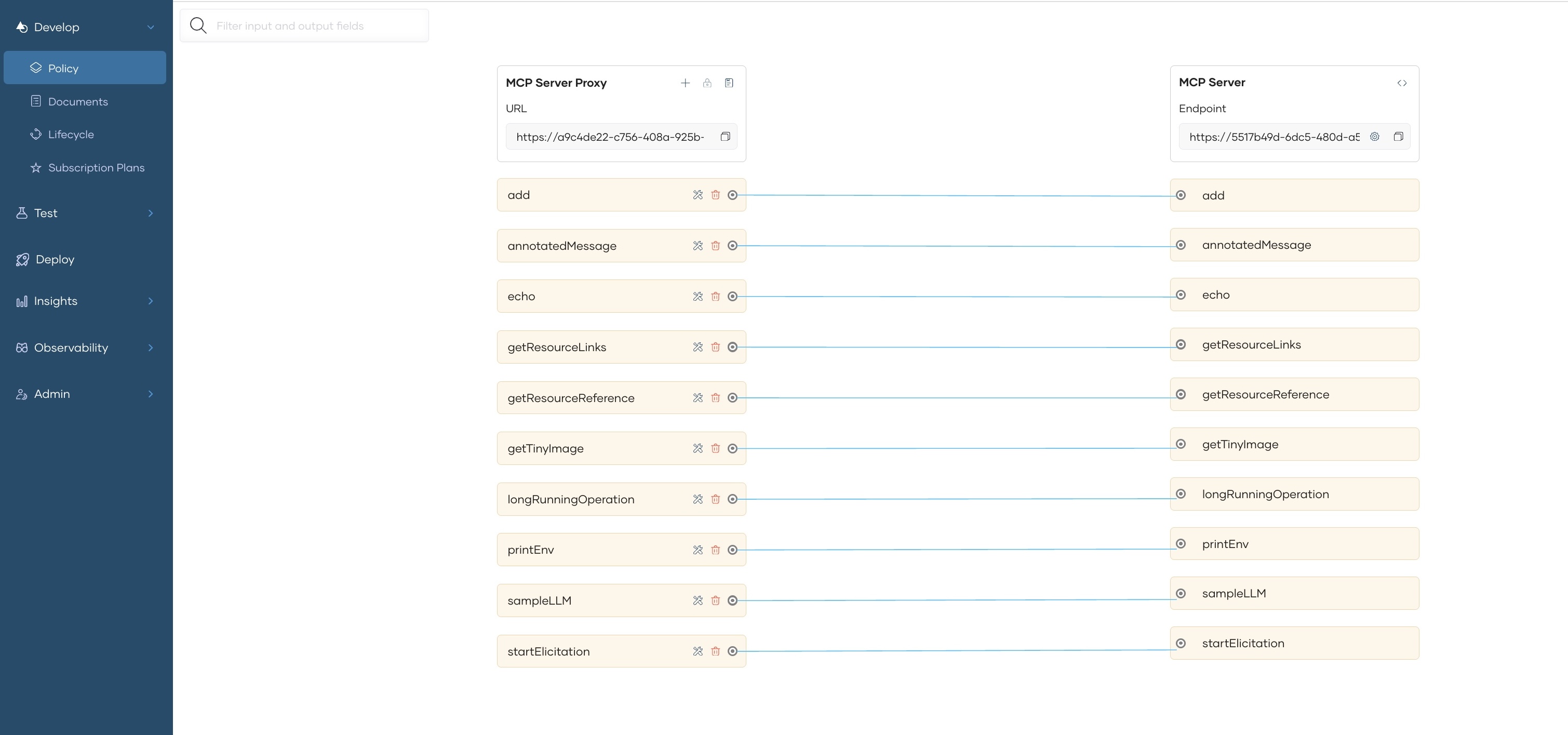Viewport: 1568px width, 735px height.
Task: Copy the MCP Server Endpoint URL
Action: [x=1398, y=137]
